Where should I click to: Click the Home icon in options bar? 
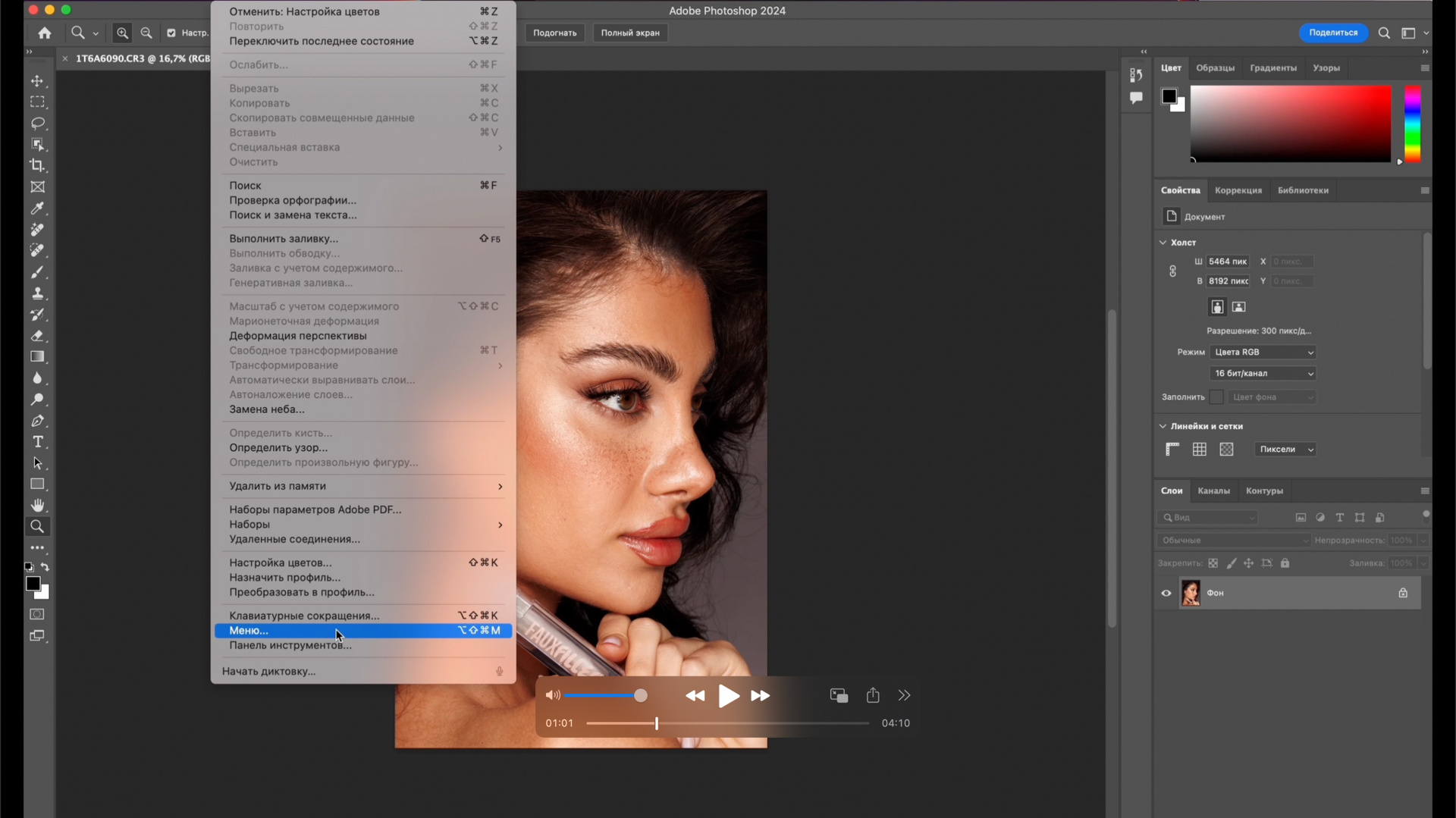pyautogui.click(x=45, y=33)
